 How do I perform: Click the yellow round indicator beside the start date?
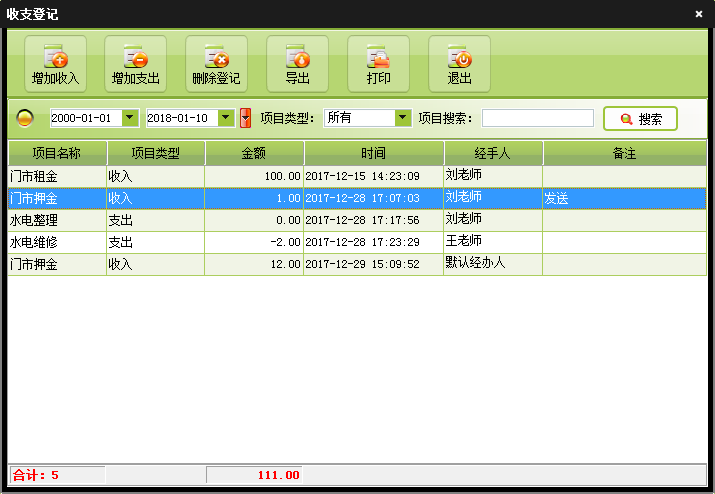pyautogui.click(x=26, y=118)
